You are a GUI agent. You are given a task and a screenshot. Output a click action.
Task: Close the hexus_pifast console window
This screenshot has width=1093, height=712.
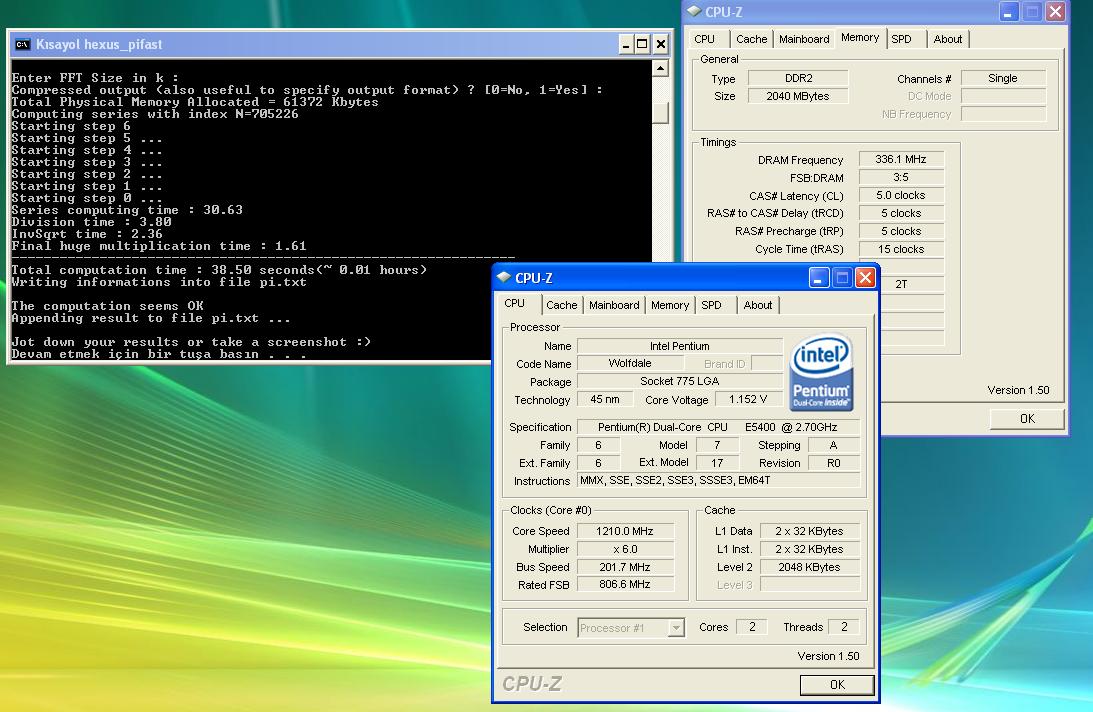tap(661, 45)
